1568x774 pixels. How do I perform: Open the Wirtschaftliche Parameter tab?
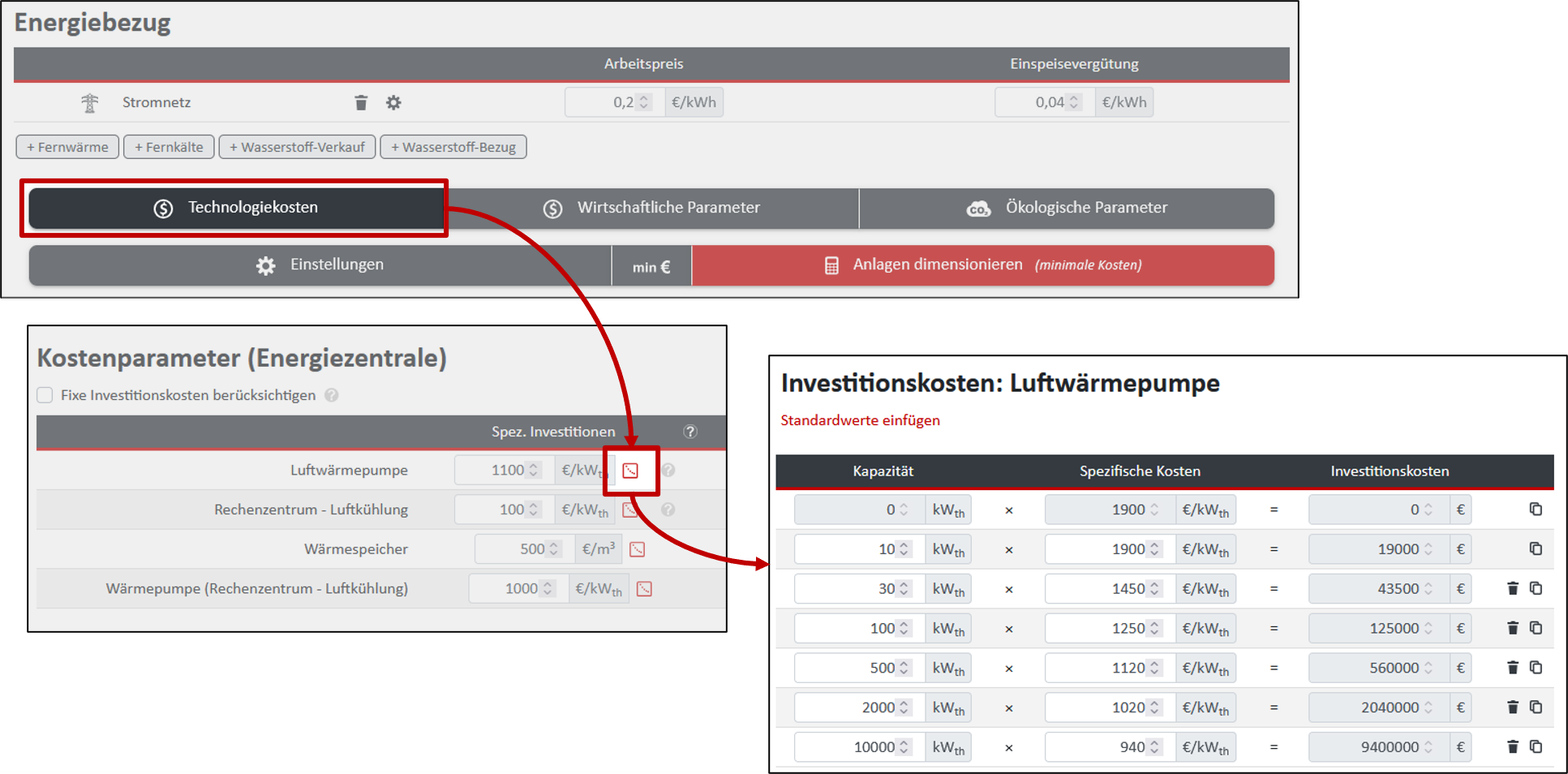pyautogui.click(x=651, y=208)
